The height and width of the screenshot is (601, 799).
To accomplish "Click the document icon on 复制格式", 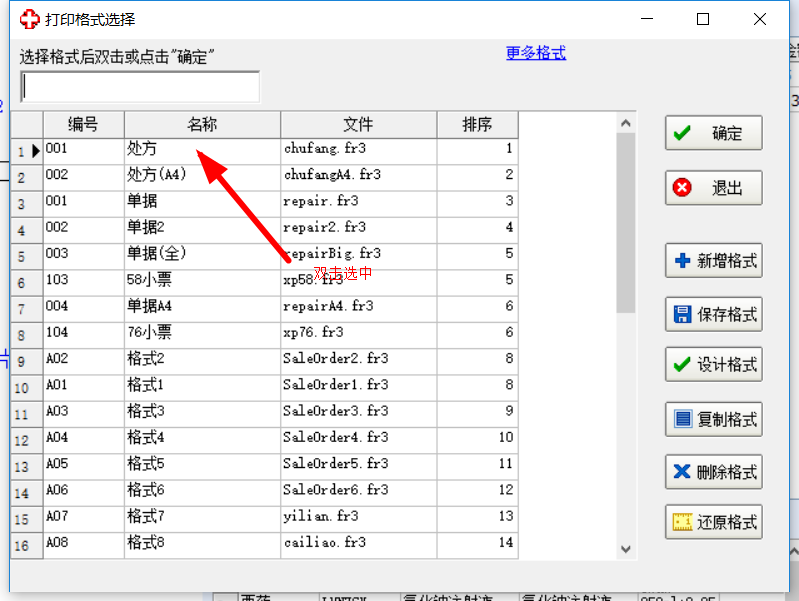I will pos(682,419).
